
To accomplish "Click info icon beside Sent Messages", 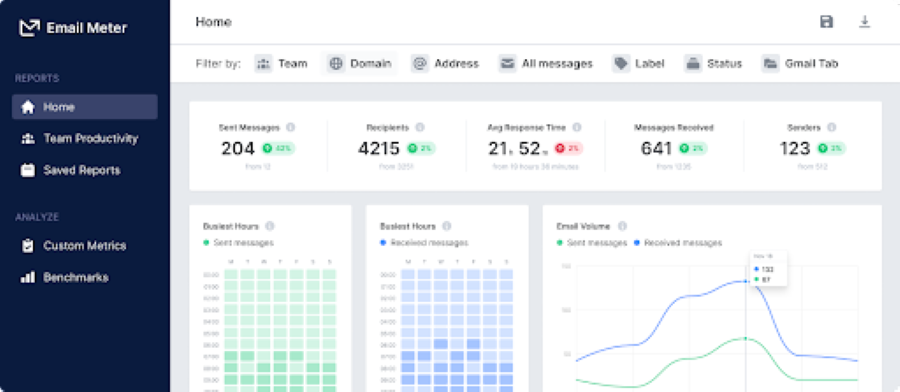I will (x=290, y=127).
